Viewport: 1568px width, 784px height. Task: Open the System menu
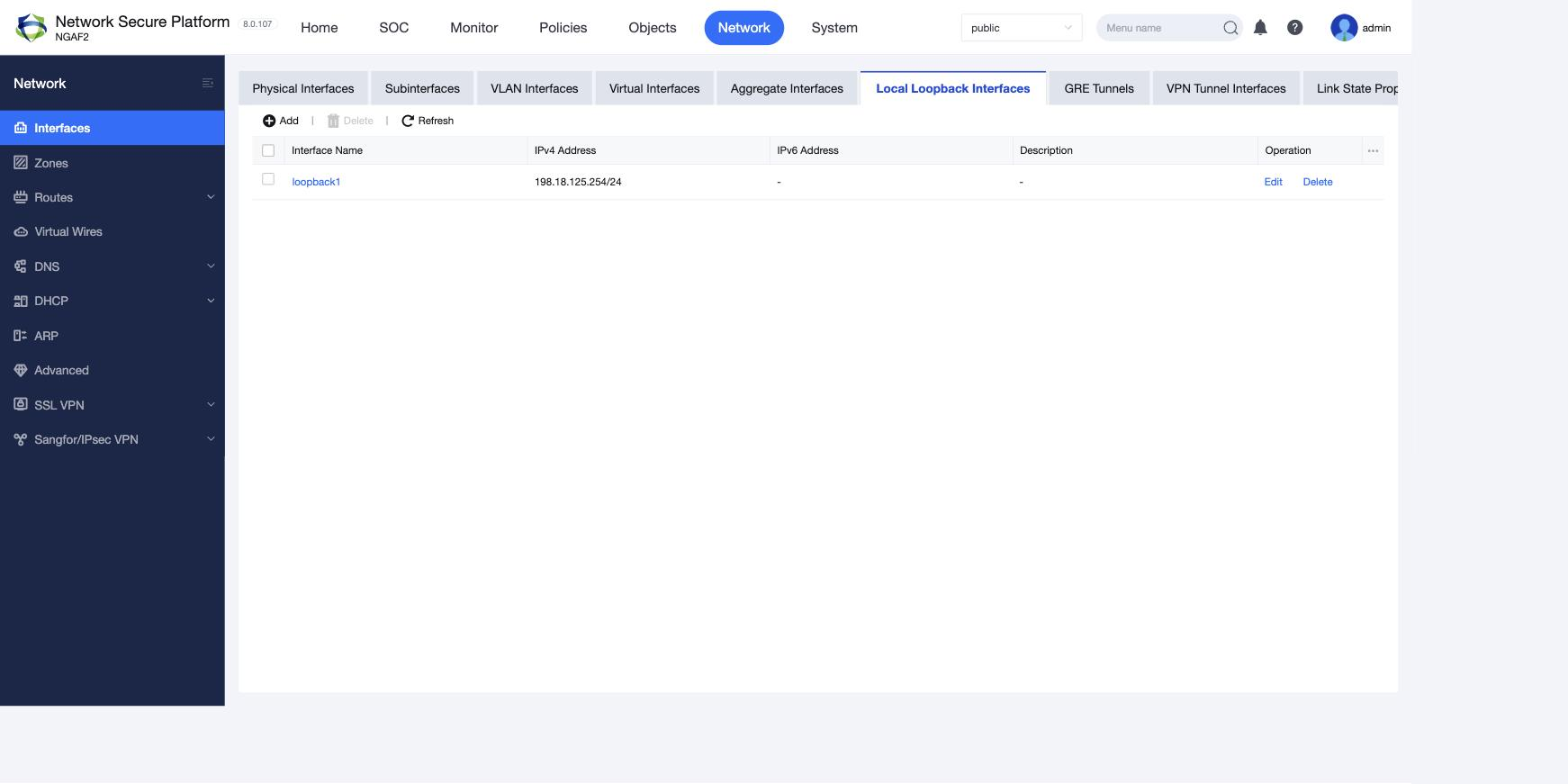click(x=834, y=28)
